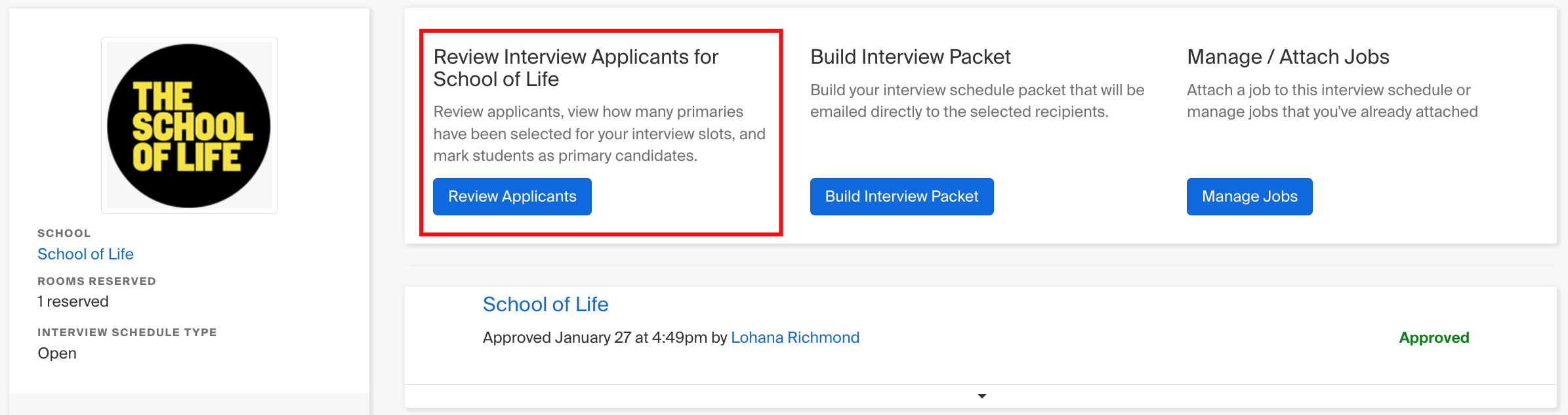
Task: Click 'Review Interview Applicants for School of Life' heading
Action: click(x=576, y=68)
